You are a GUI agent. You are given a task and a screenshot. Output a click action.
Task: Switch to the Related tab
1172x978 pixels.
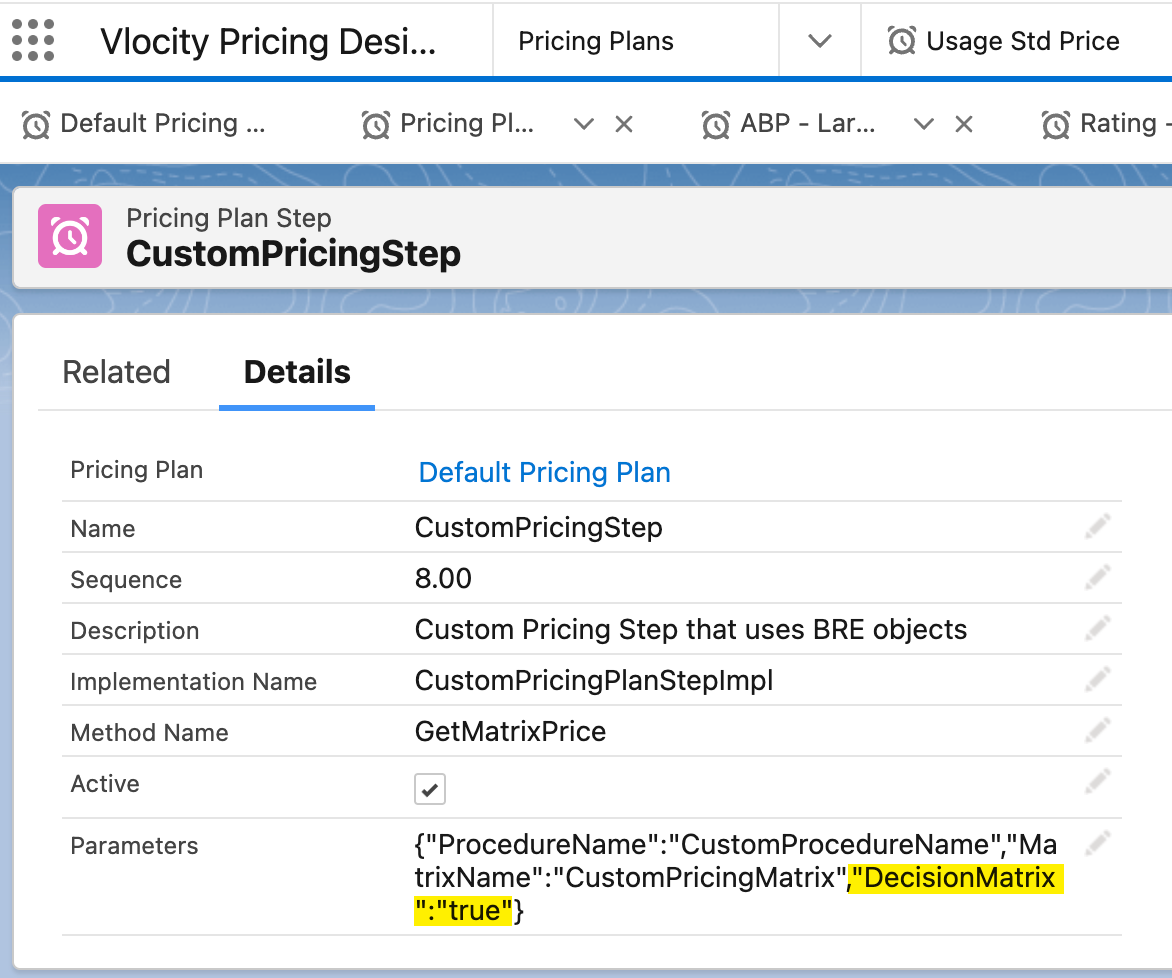117,372
